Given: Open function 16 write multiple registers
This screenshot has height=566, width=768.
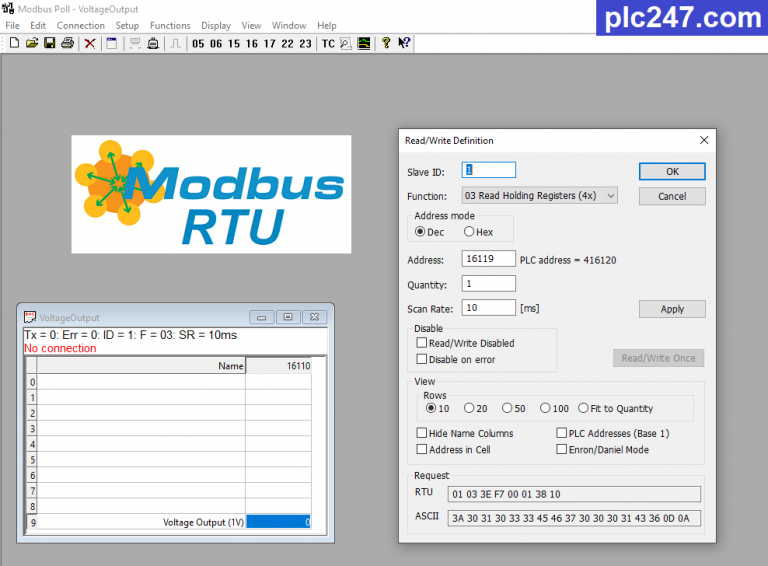Looking at the screenshot, I should pyautogui.click(x=252, y=44).
